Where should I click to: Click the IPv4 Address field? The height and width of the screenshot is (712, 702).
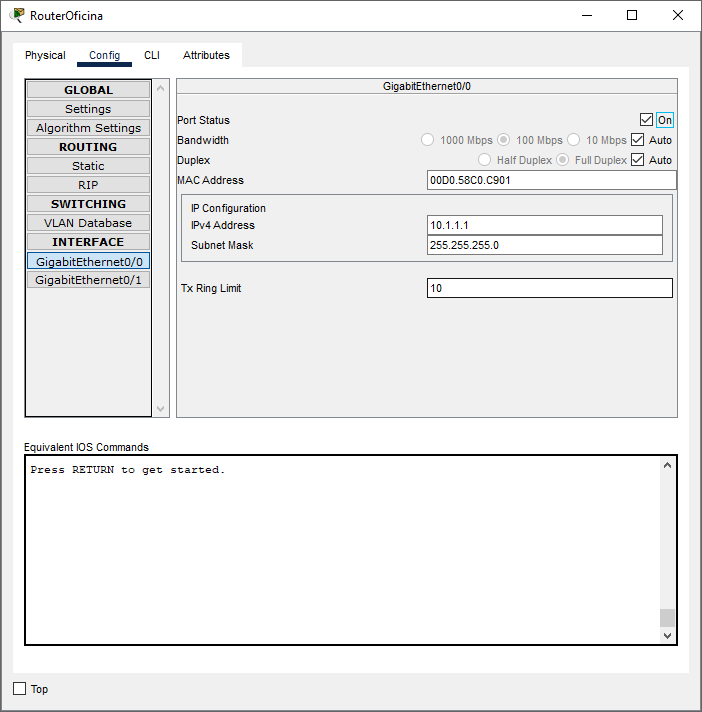point(544,225)
